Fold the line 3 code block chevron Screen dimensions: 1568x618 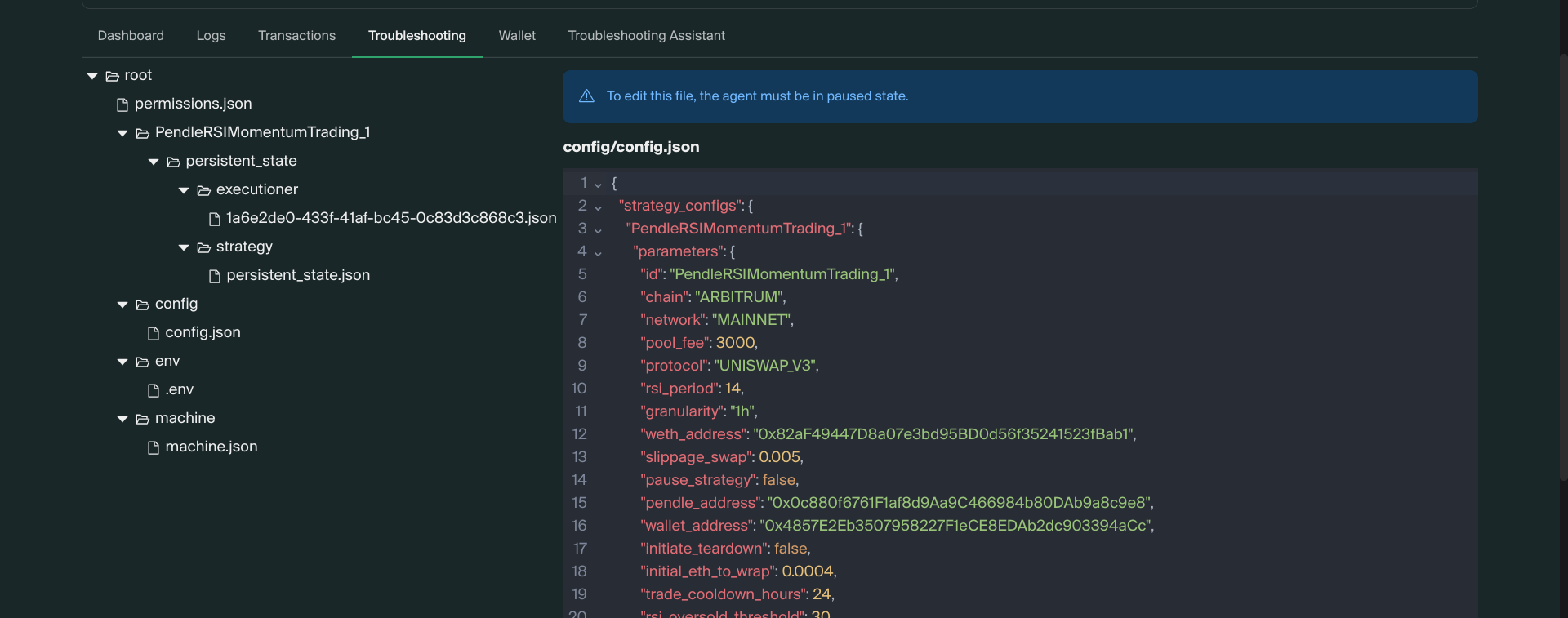point(598,230)
